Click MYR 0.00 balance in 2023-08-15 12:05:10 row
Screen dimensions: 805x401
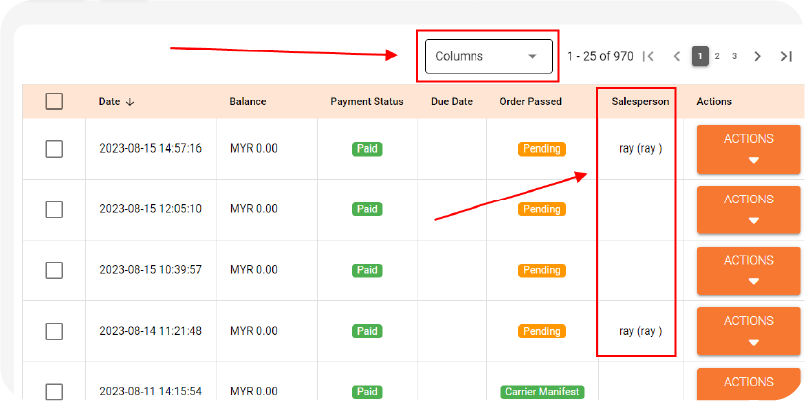click(254, 209)
